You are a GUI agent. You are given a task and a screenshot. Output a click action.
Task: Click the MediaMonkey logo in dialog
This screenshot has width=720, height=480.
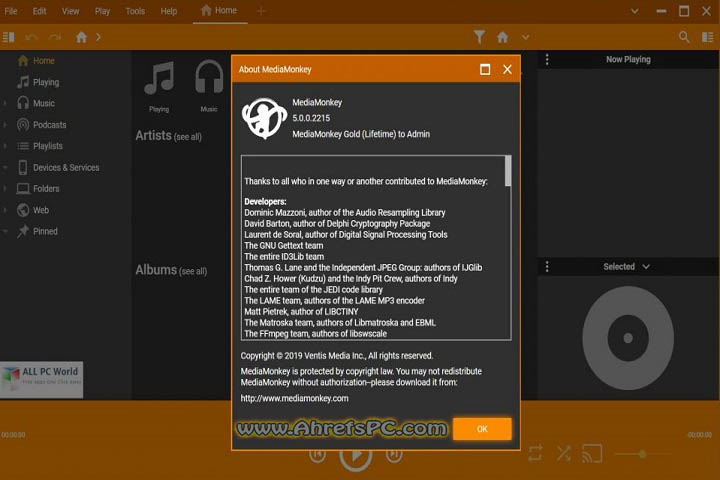tap(264, 119)
